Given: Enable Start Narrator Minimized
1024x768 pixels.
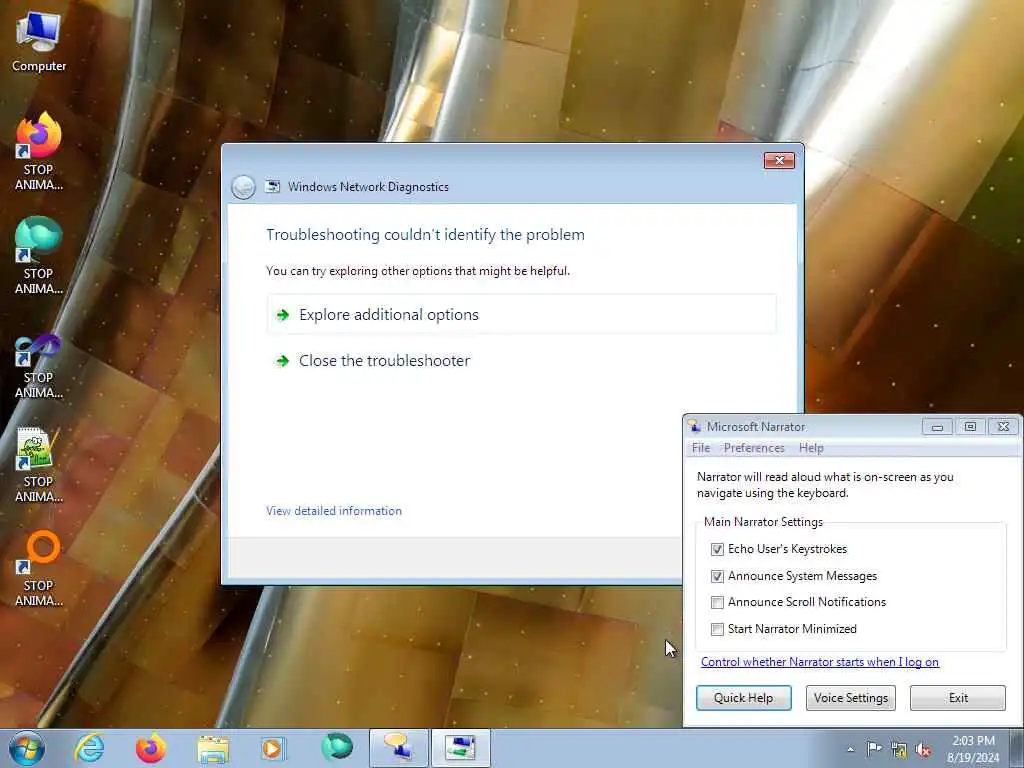Looking at the screenshot, I should click(x=717, y=629).
